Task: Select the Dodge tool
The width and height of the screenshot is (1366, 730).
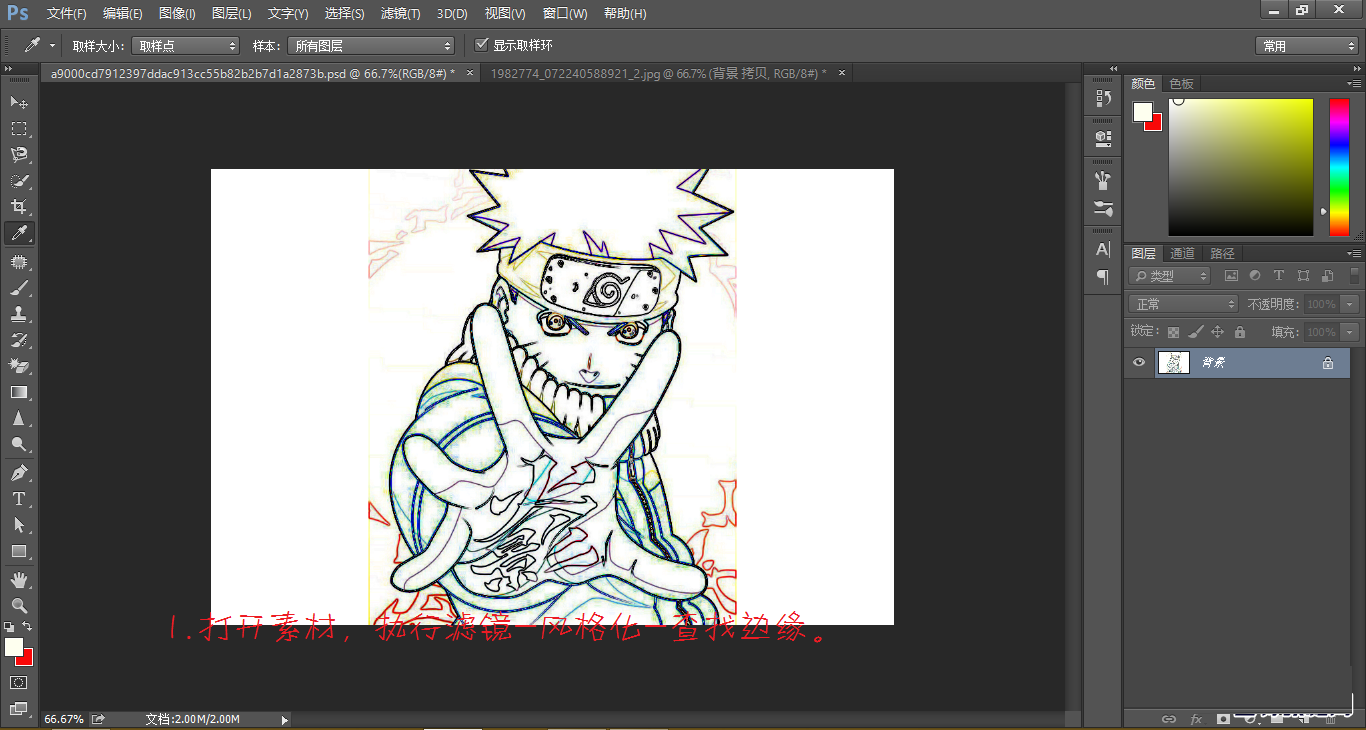Action: click(x=19, y=444)
